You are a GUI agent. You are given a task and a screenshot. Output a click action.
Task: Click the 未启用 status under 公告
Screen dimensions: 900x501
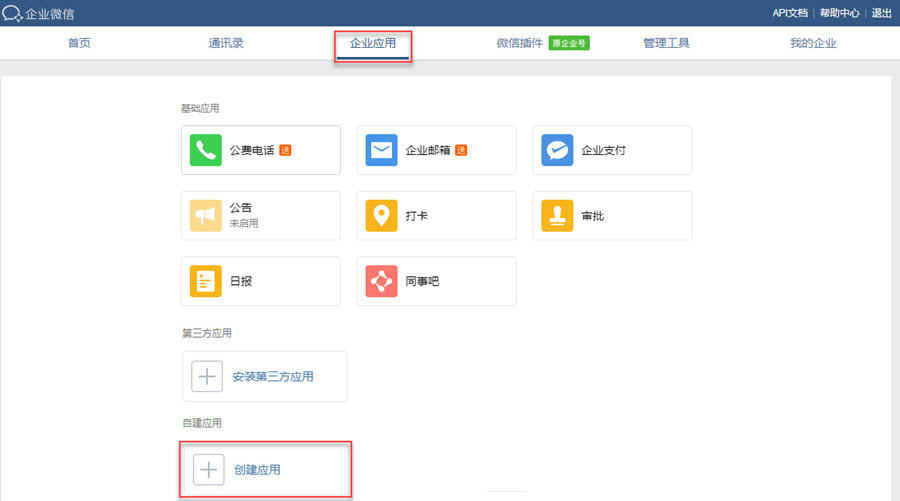[x=244, y=223]
